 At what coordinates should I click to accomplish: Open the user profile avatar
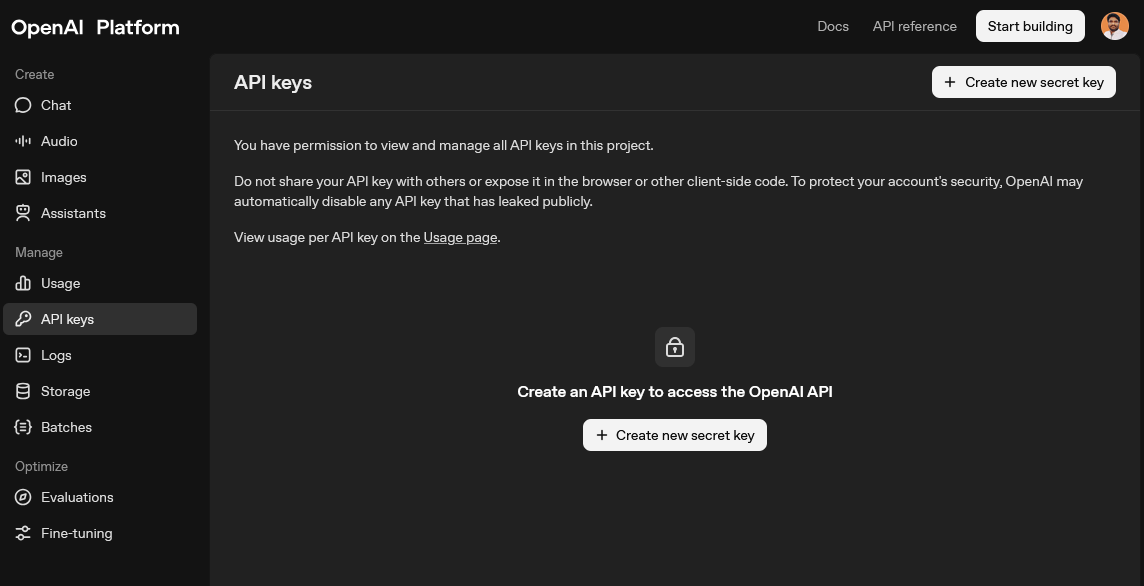point(1115,26)
